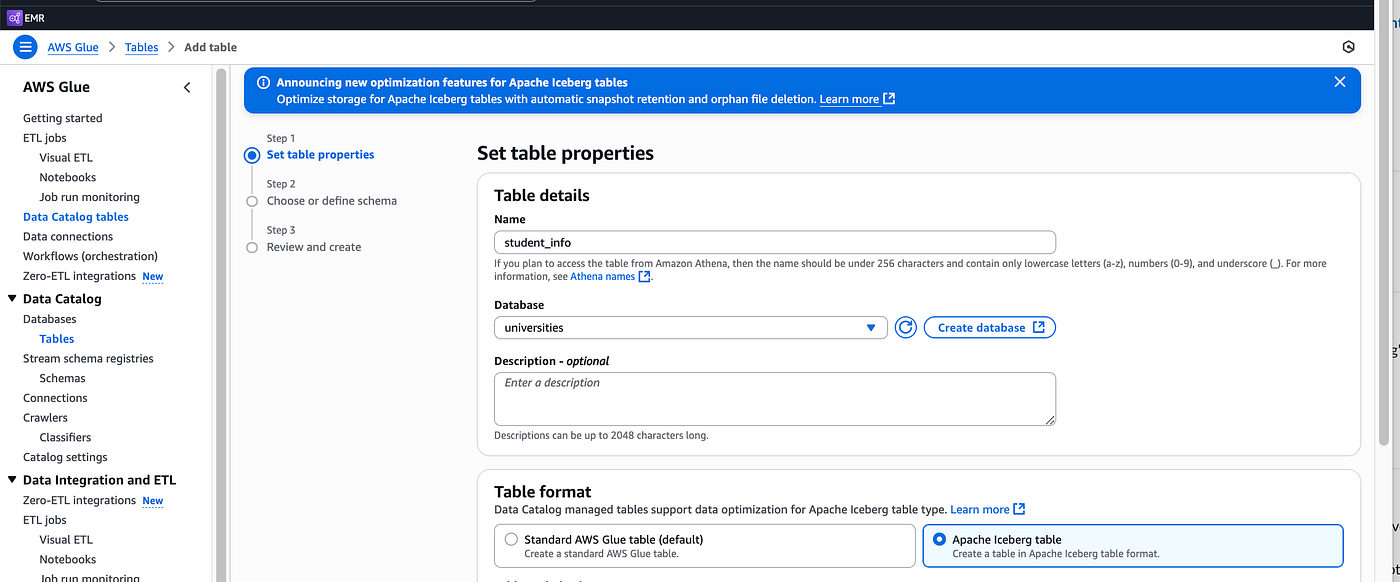1400x582 pixels.
Task: Open Catalog settings in sidebar
Action: coord(65,457)
